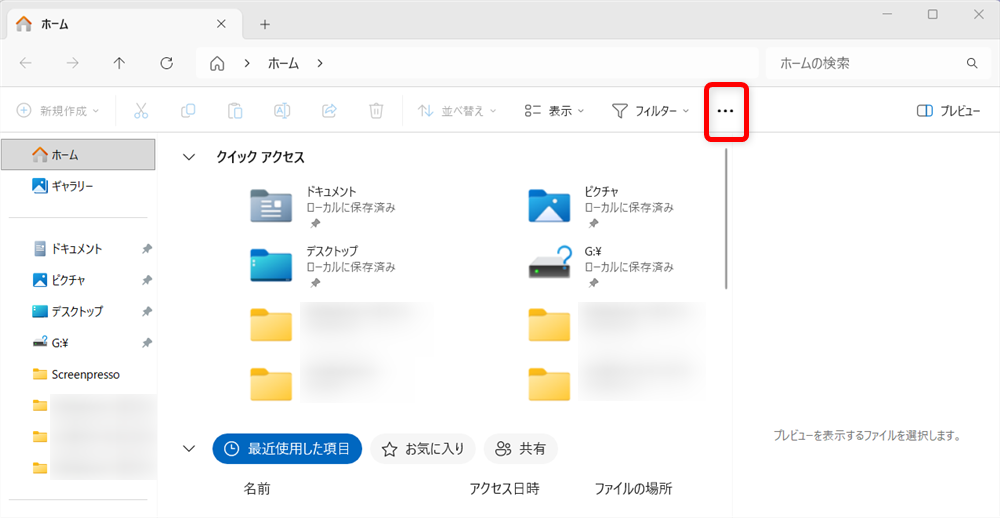Click the Share icon in toolbar

[329, 111]
